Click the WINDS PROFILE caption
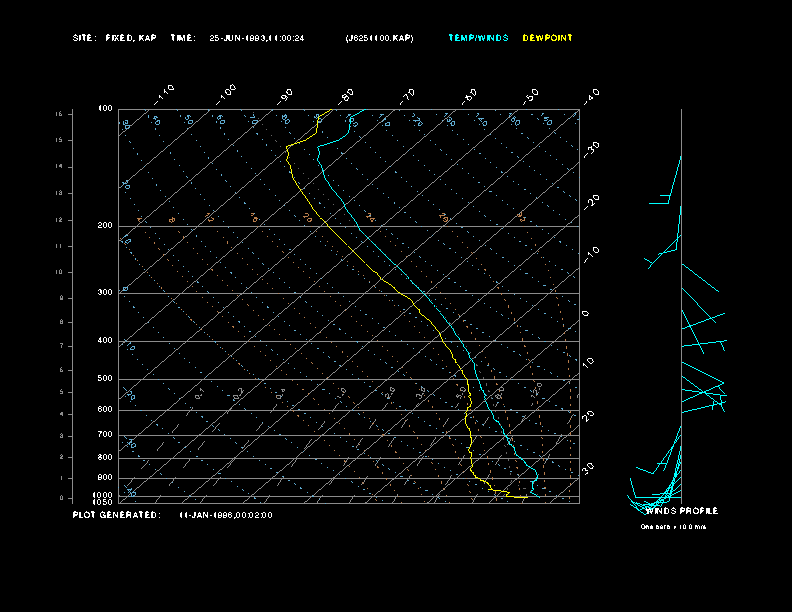The height and width of the screenshot is (612, 792). click(682, 511)
